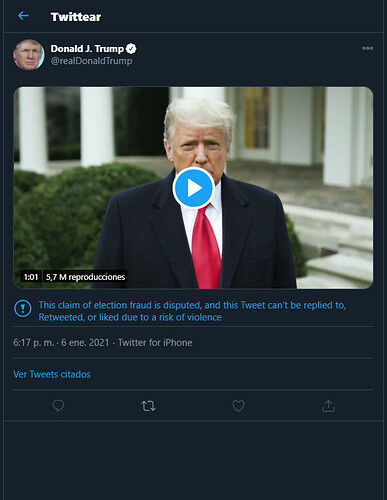The image size is (387, 500).
Task: Open the tweet's three-dot more menu
Action: 367,49
